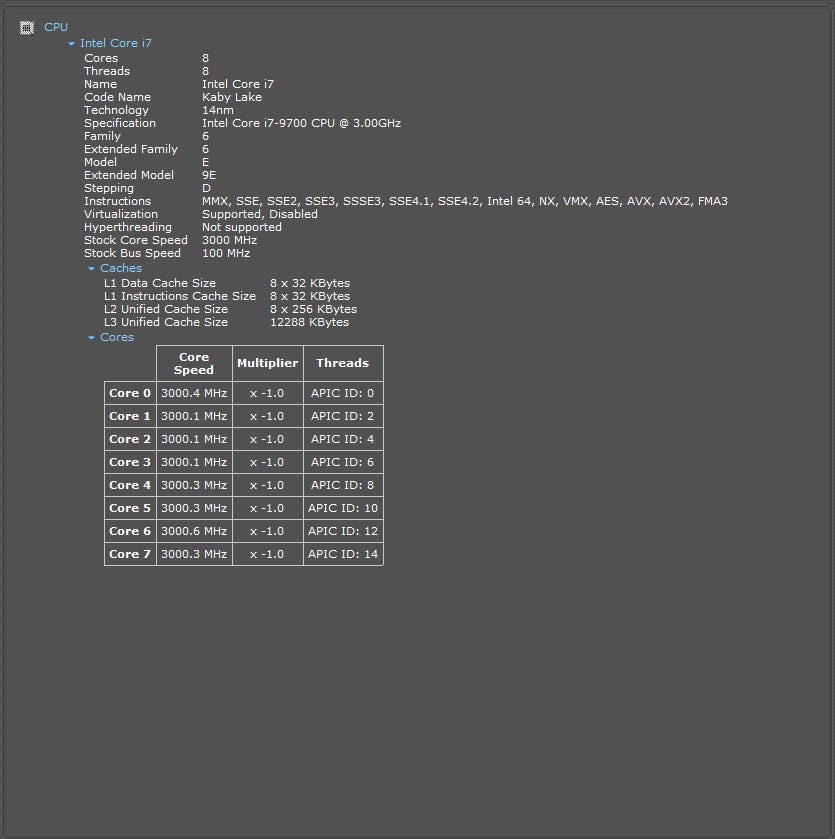
Task: Select the Intel Core i7 heading label
Action: pos(116,43)
